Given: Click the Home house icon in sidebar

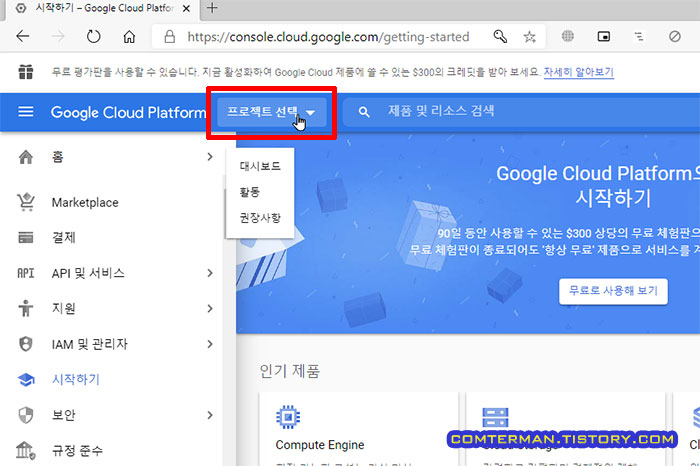Looking at the screenshot, I should point(26,157).
